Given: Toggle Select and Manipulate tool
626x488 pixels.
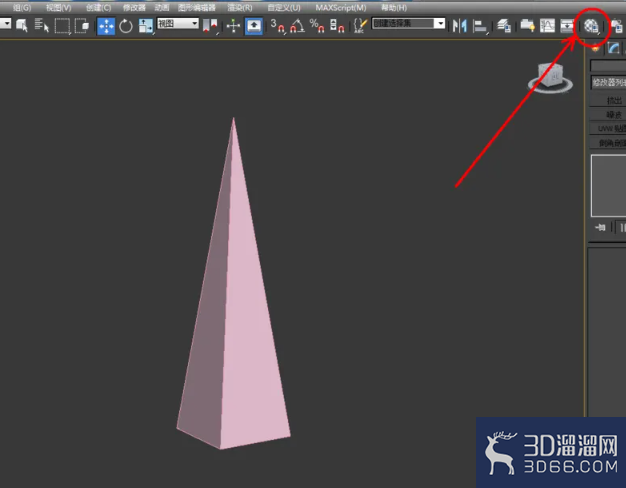Looking at the screenshot, I should (x=233, y=26).
